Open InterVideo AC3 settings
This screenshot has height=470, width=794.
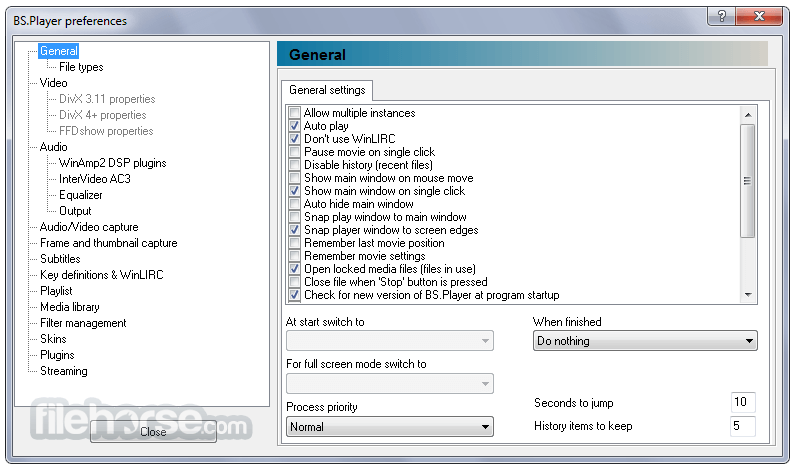[x=95, y=179]
